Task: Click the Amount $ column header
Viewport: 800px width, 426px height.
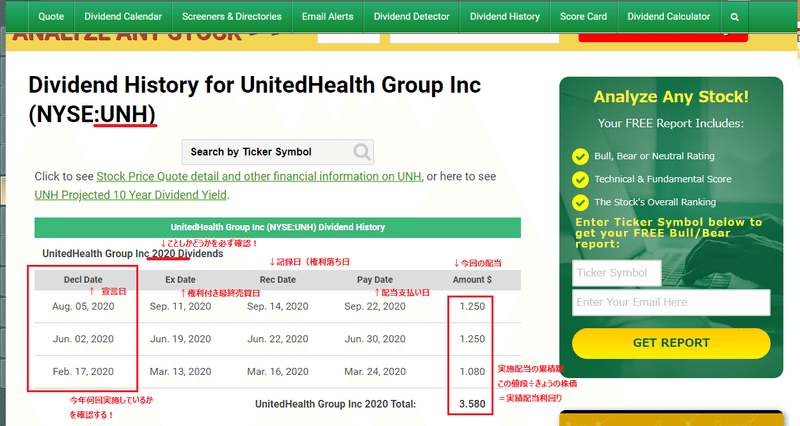Action: [472, 280]
